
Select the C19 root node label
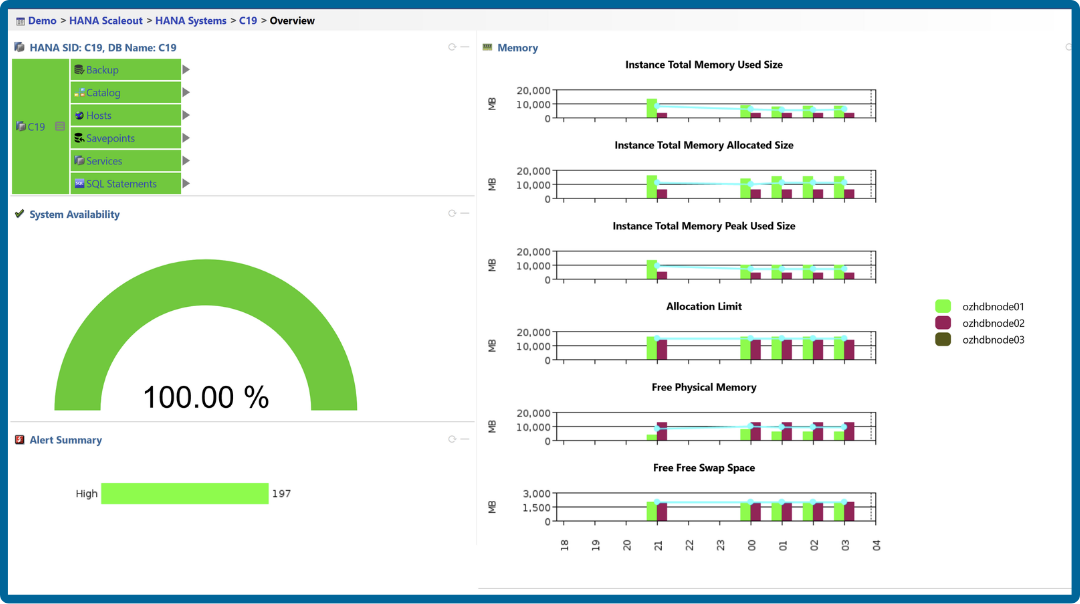[37, 127]
